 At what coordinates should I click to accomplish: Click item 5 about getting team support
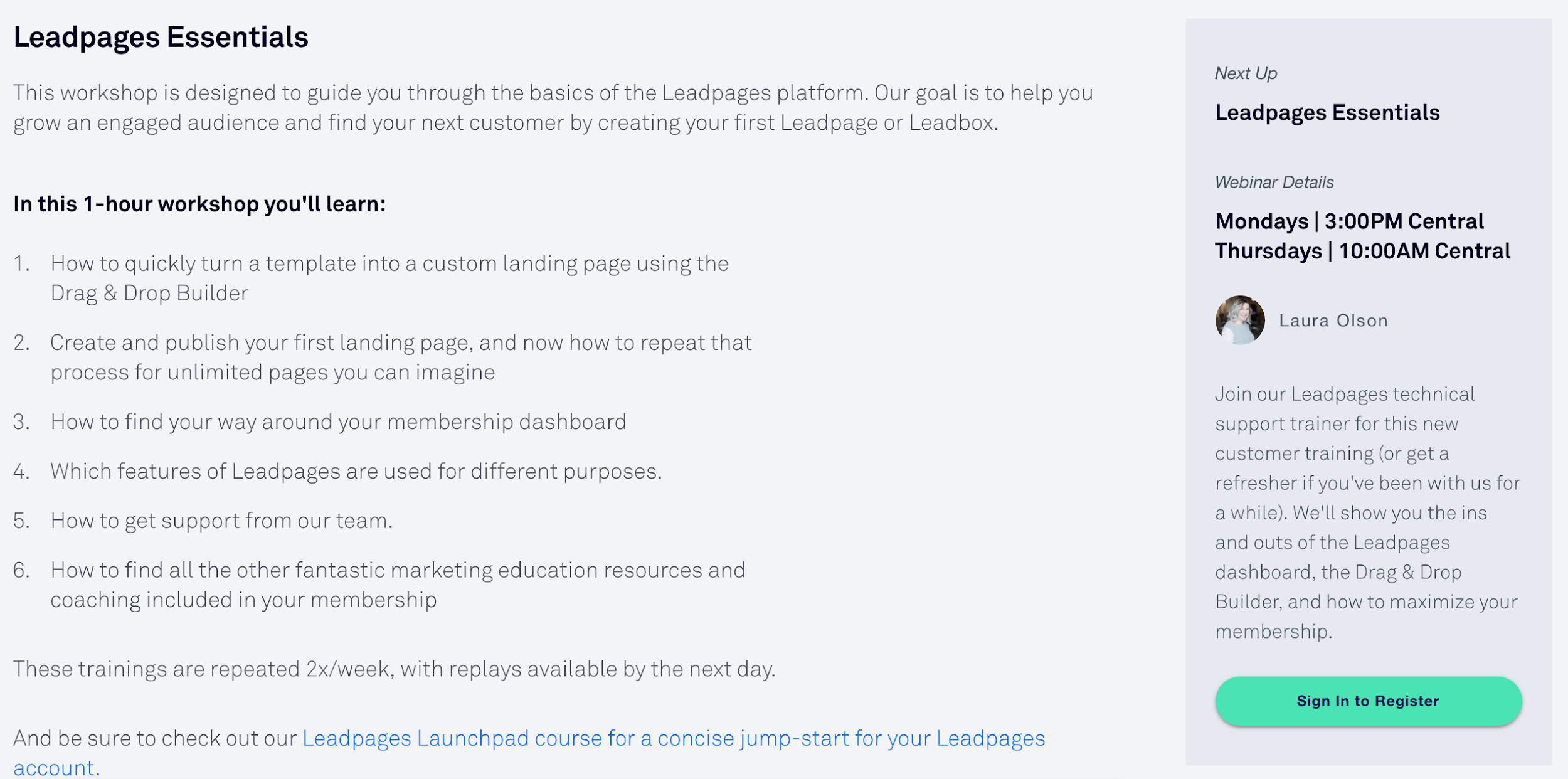click(x=222, y=520)
